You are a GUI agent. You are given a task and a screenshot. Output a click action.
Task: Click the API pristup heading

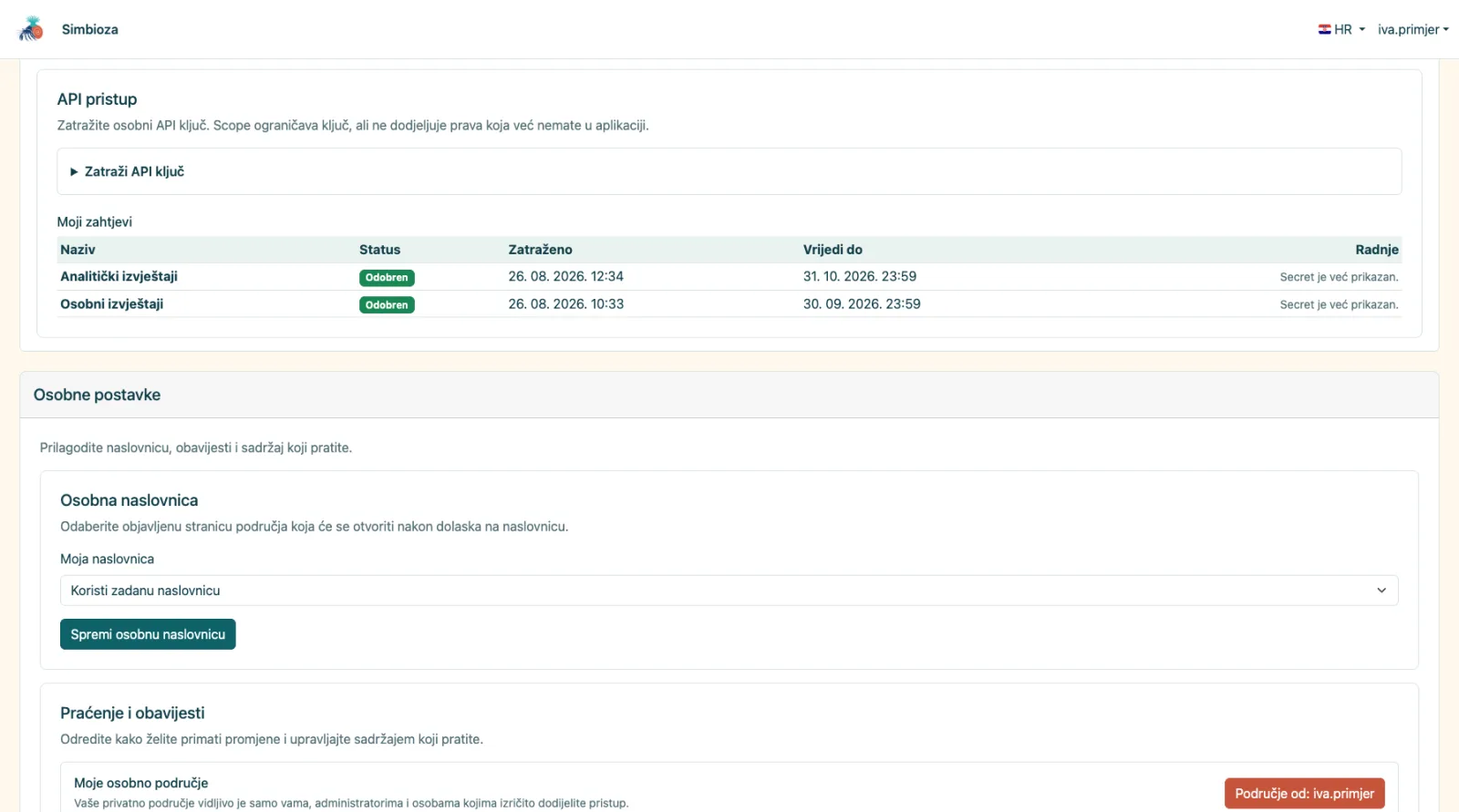pyautogui.click(x=97, y=99)
